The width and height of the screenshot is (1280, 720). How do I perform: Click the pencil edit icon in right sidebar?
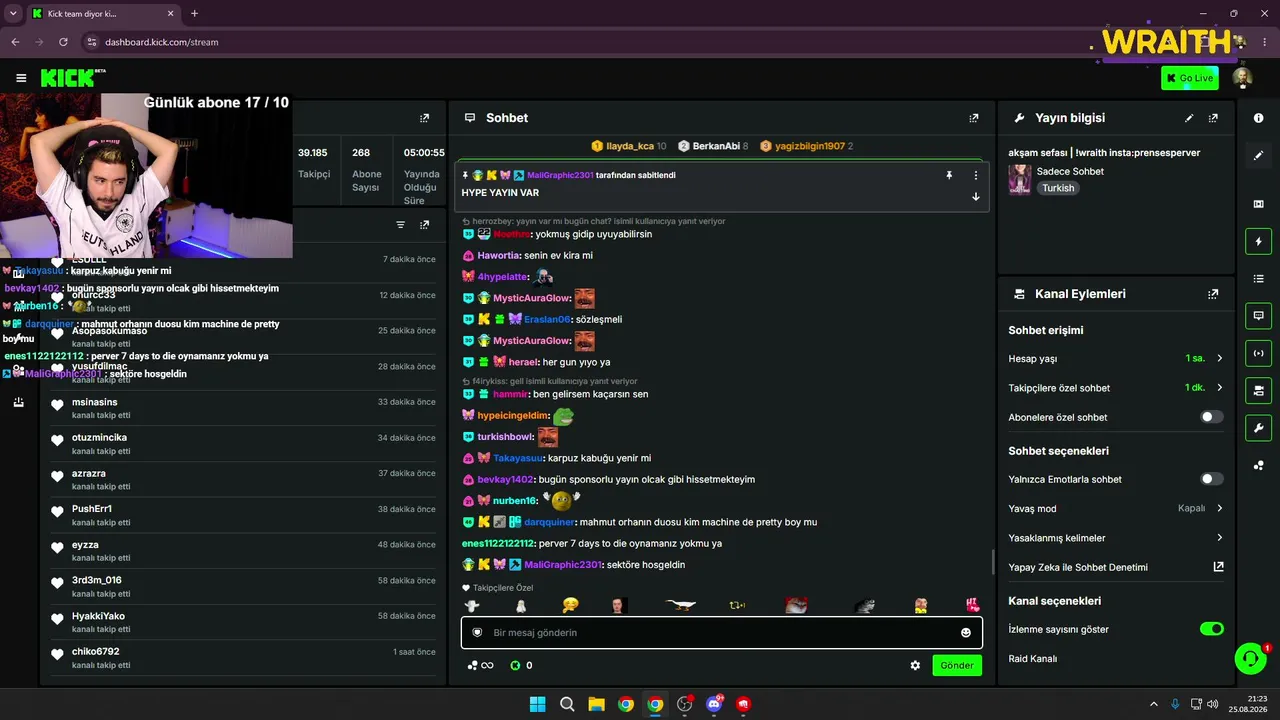tap(1258, 156)
